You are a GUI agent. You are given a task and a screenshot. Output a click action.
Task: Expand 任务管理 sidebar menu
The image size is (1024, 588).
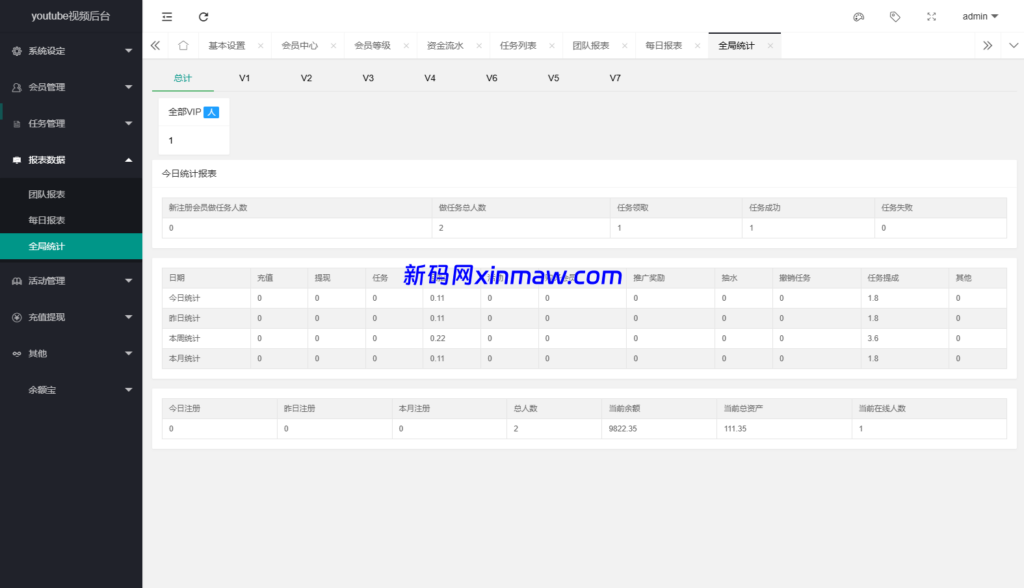click(x=71, y=123)
